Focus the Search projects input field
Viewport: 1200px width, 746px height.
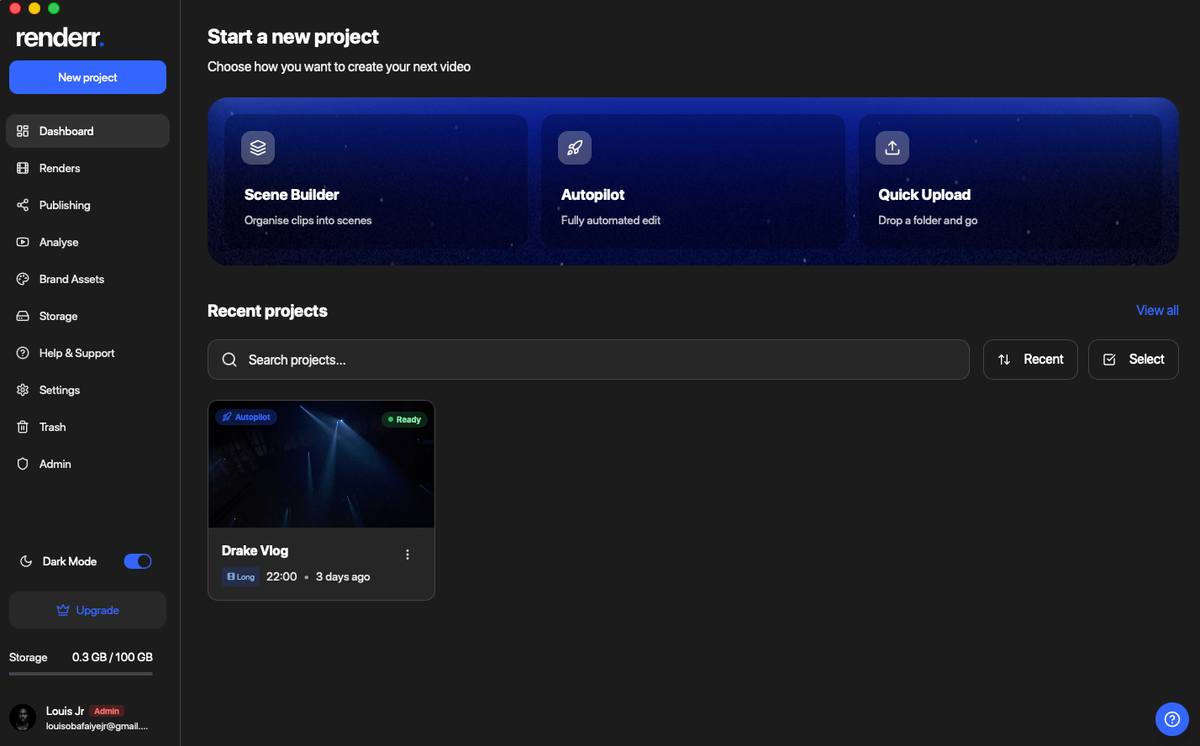click(588, 359)
